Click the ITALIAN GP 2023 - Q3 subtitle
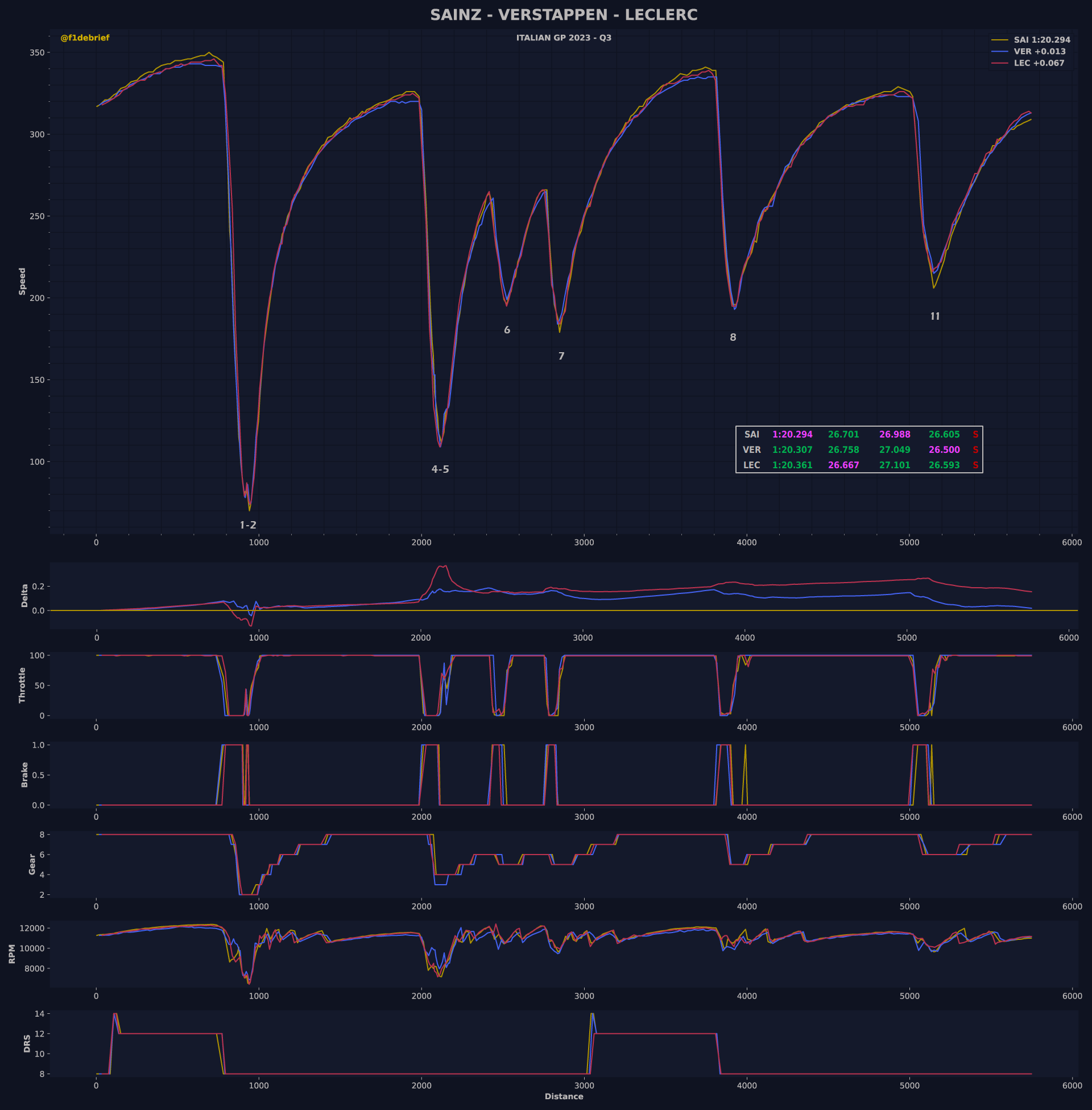 click(x=564, y=38)
